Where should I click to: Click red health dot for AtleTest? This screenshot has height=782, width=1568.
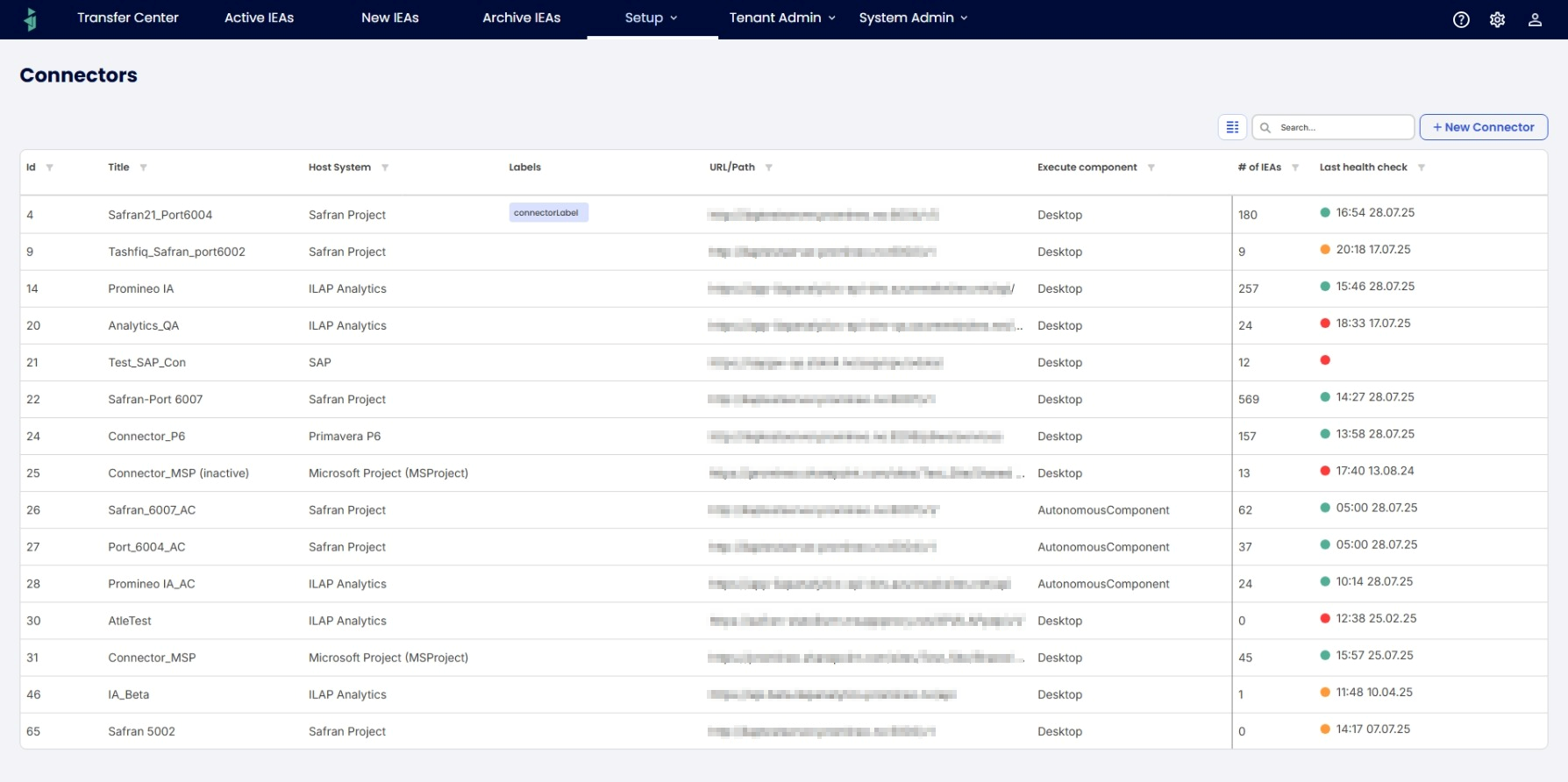1325,618
